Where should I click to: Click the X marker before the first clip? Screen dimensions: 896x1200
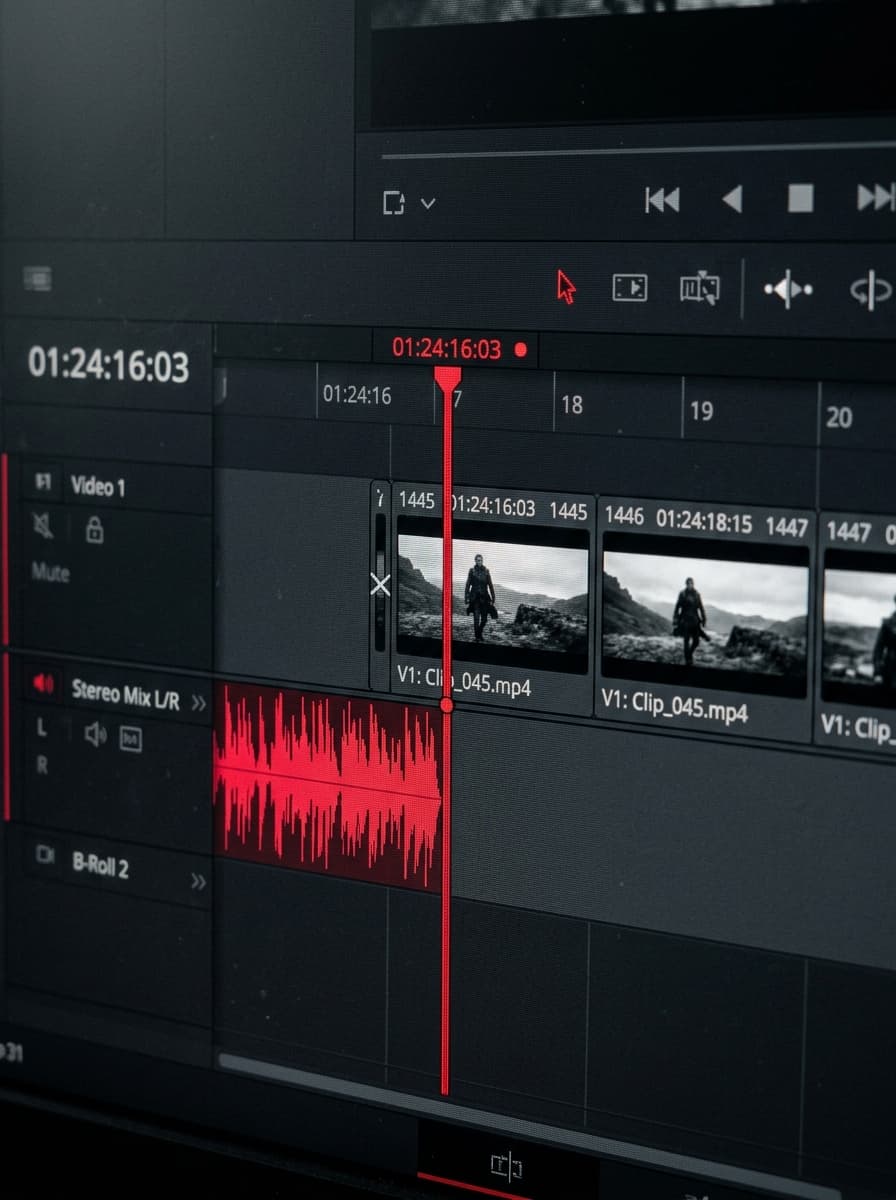click(x=380, y=585)
